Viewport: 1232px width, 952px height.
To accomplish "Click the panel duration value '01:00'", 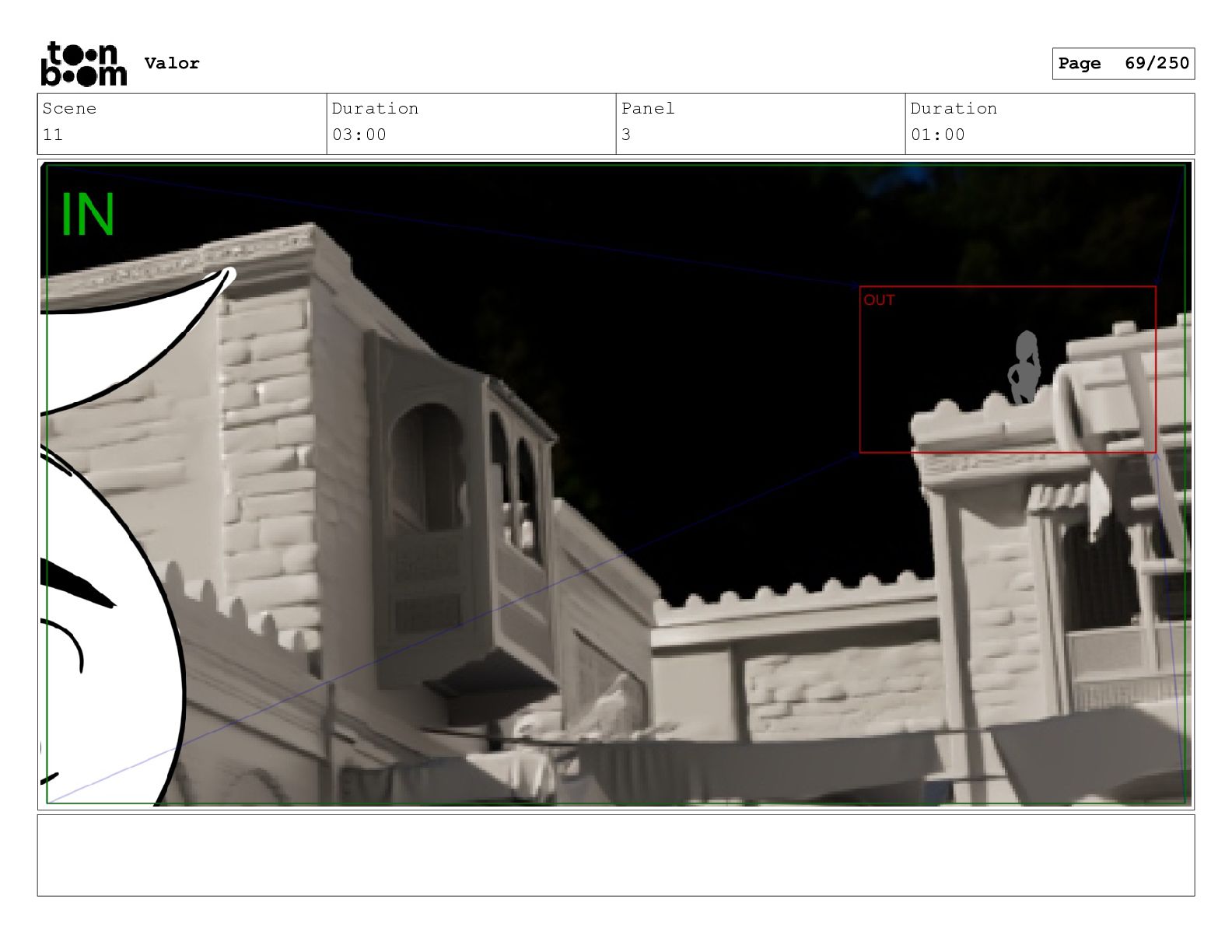I will point(938,135).
